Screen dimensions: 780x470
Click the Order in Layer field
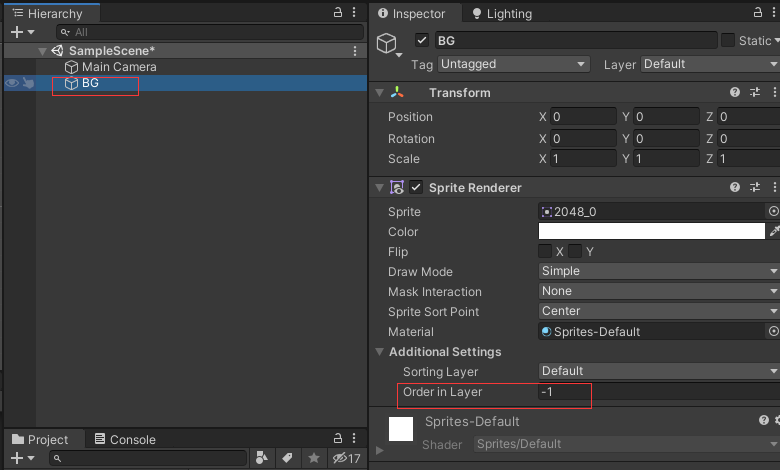(x=659, y=392)
